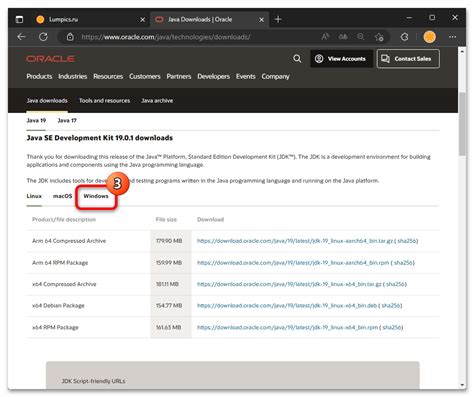The width and height of the screenshot is (474, 397).
Task: Download the linux-aarch64 rpm link
Action: [293, 263]
